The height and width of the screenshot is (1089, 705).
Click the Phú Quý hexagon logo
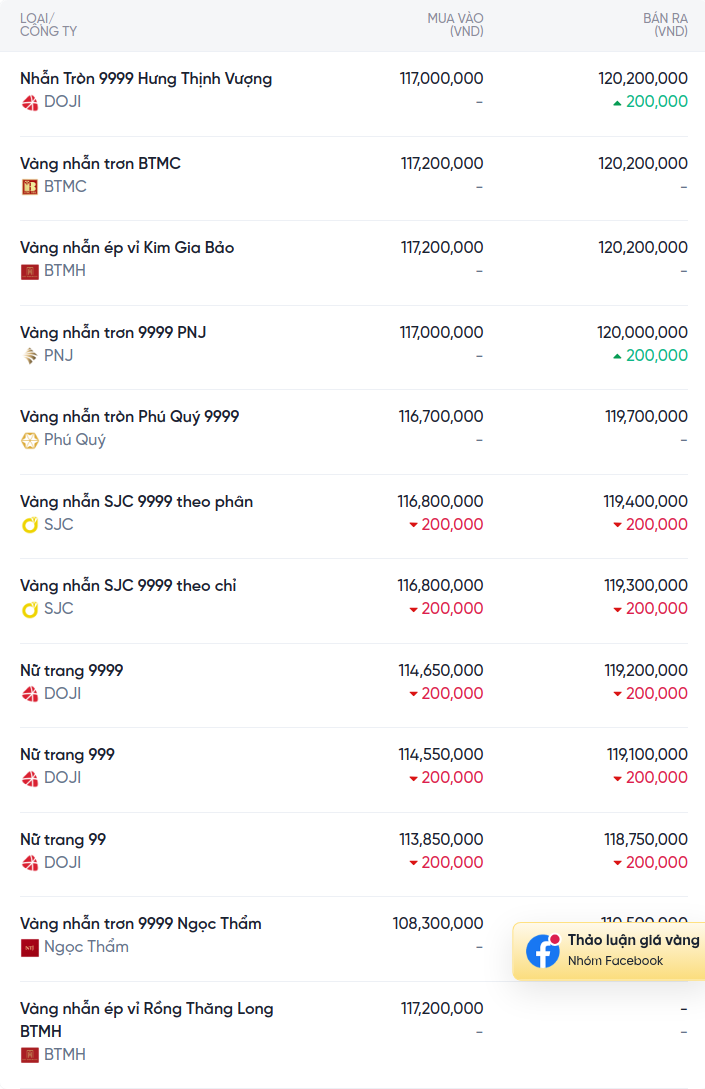point(30,440)
